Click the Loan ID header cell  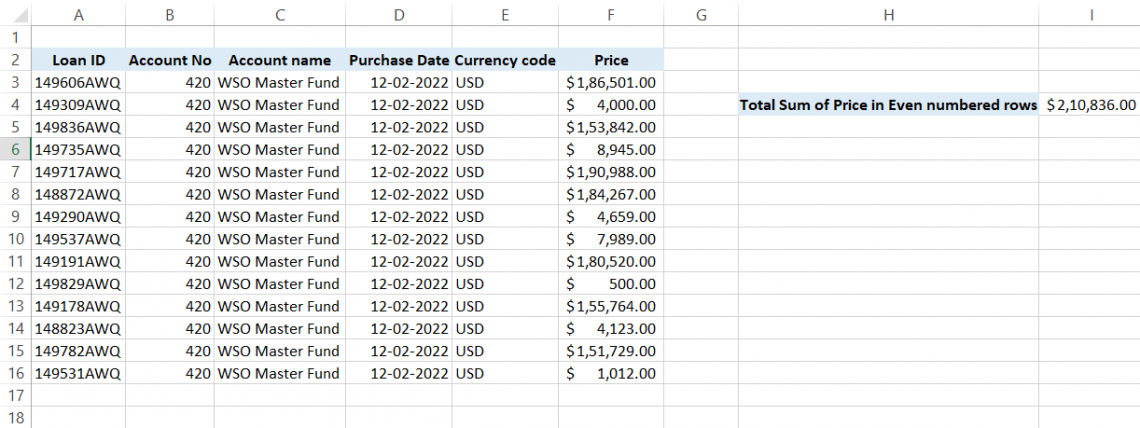click(x=78, y=60)
